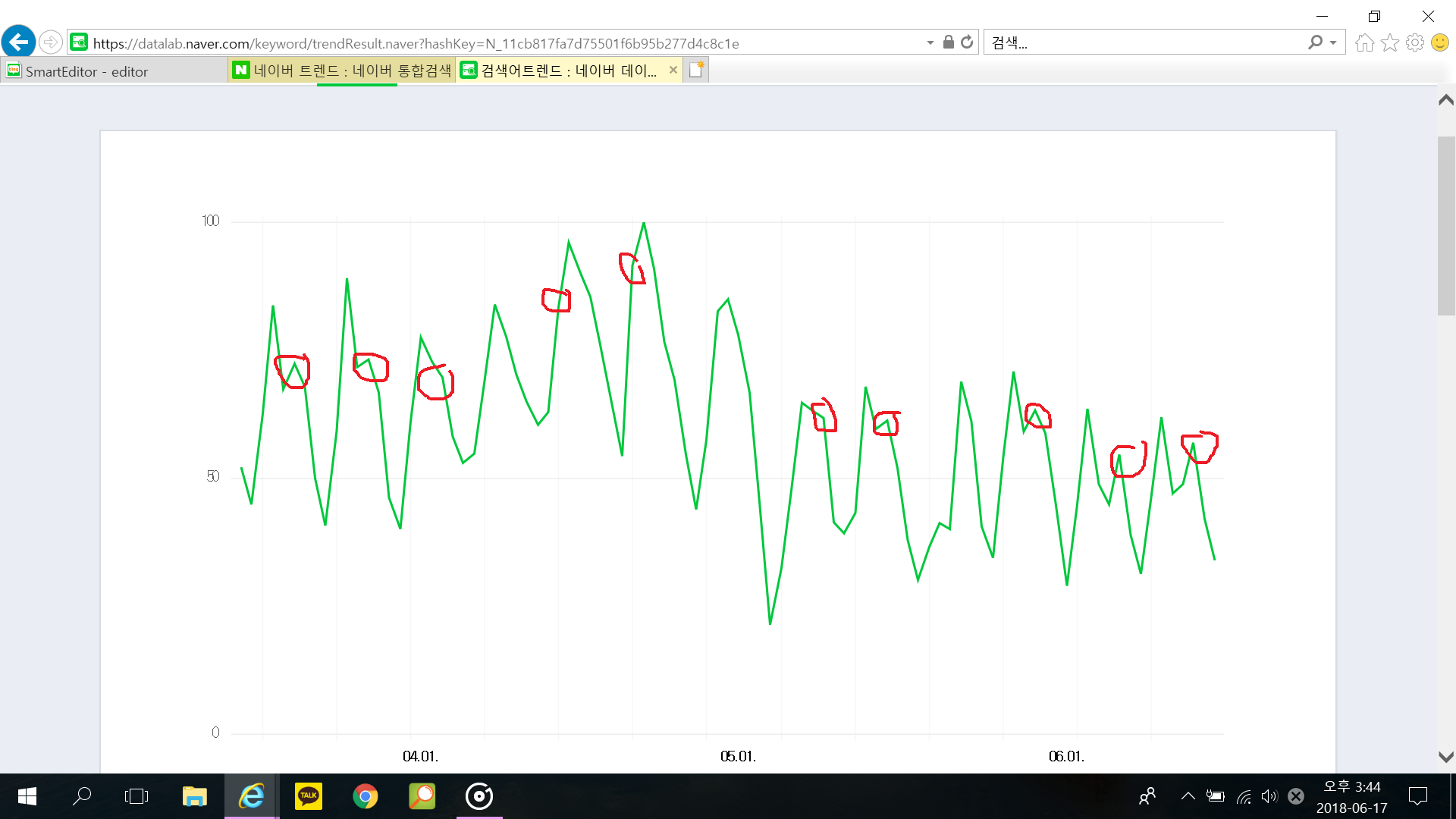Screen dimensions: 1456x819
Task: Click the smiley feedback icon
Action: (x=1439, y=42)
